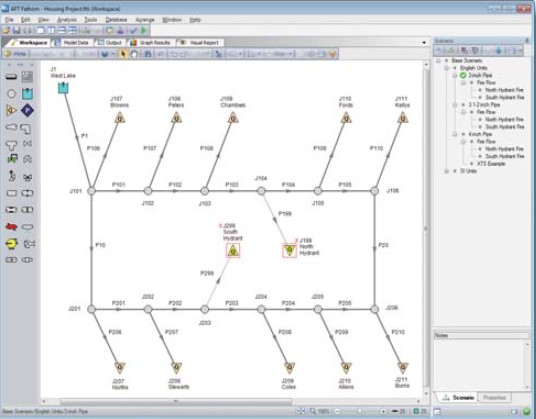The width and height of the screenshot is (536, 419).
Task: Click the zoom slider in status bar
Action: [x=360, y=411]
